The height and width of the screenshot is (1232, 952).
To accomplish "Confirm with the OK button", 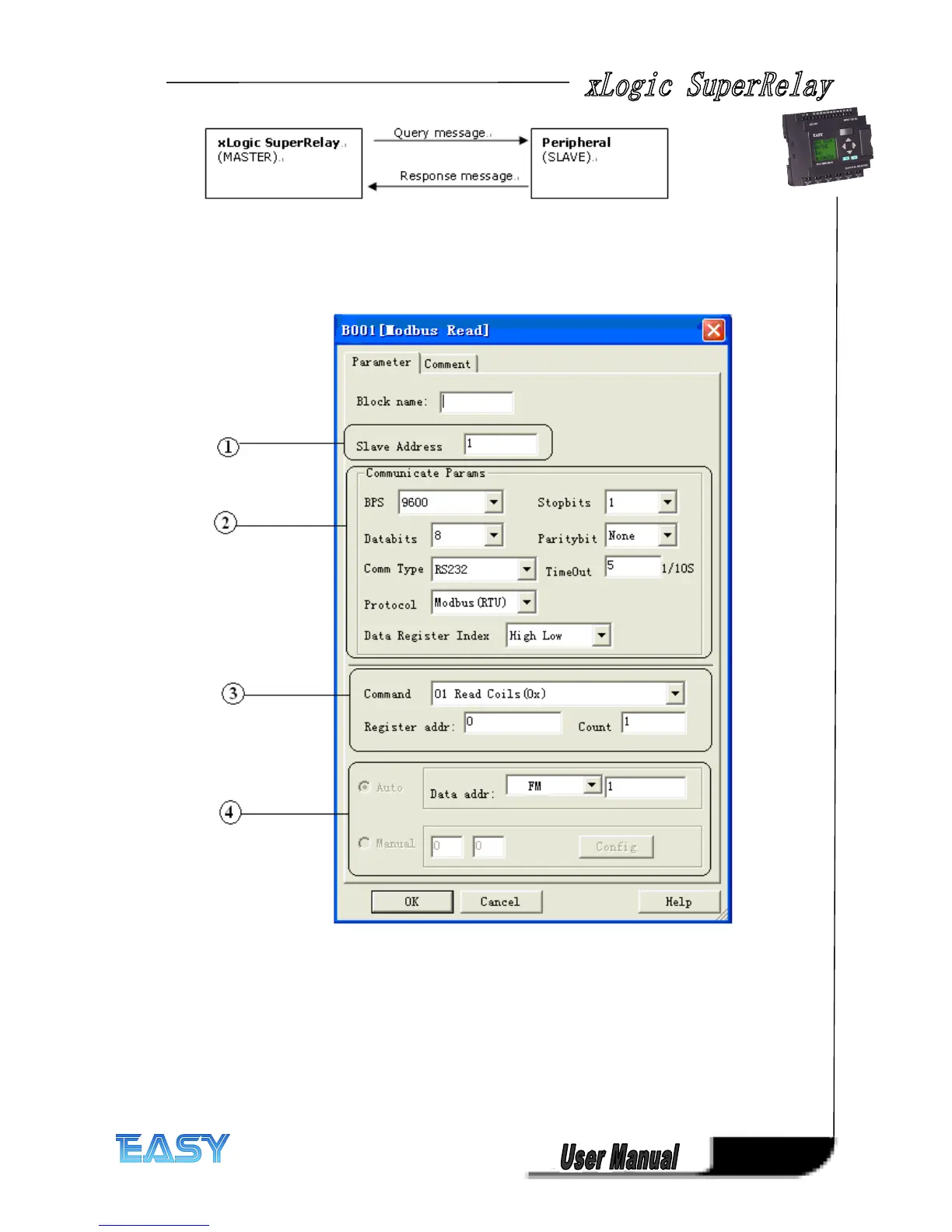I will point(411,901).
